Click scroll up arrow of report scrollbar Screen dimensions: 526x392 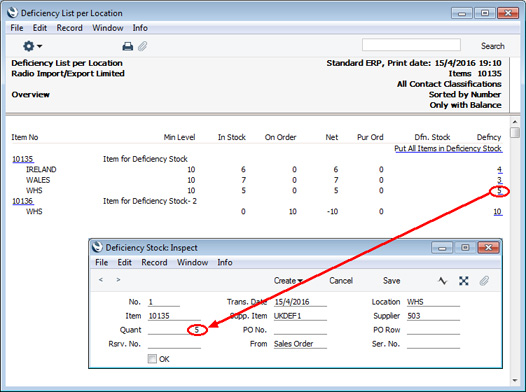[515, 121]
